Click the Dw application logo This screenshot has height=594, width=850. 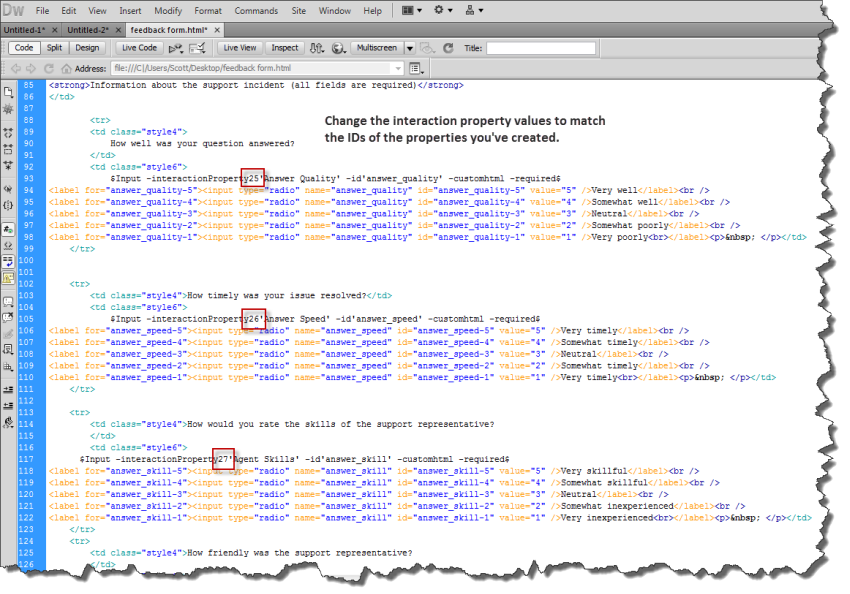(13, 10)
